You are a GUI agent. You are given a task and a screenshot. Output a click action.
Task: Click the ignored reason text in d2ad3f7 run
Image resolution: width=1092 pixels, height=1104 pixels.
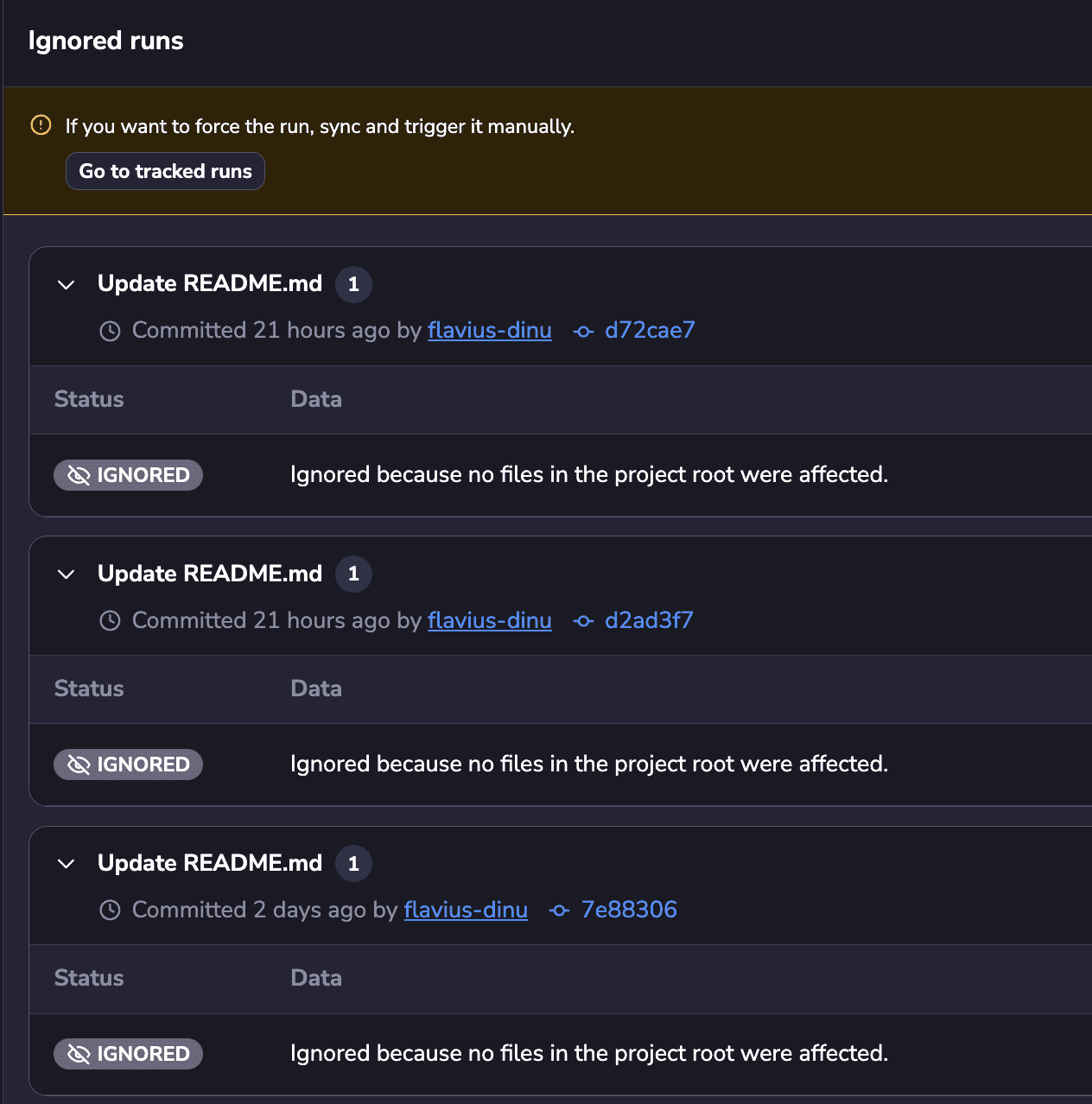(x=589, y=764)
